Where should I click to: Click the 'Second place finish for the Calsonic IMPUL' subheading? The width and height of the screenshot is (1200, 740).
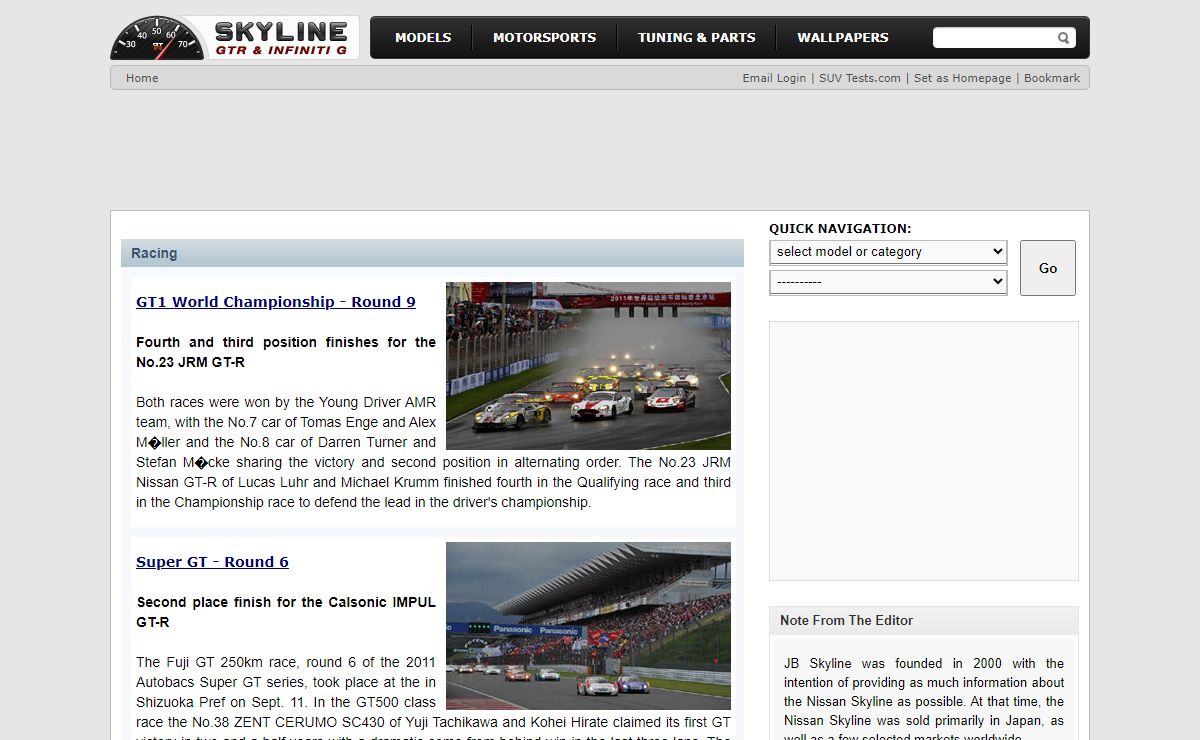(x=286, y=612)
